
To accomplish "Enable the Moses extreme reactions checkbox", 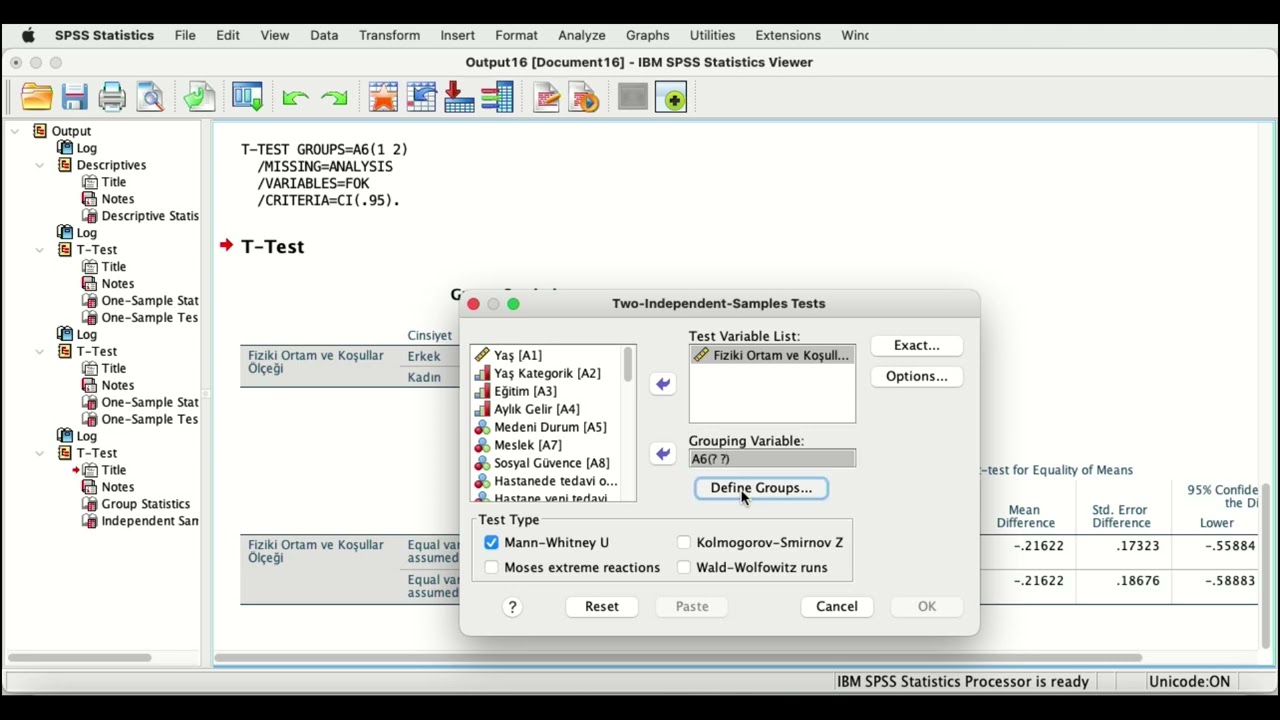I will 491,567.
